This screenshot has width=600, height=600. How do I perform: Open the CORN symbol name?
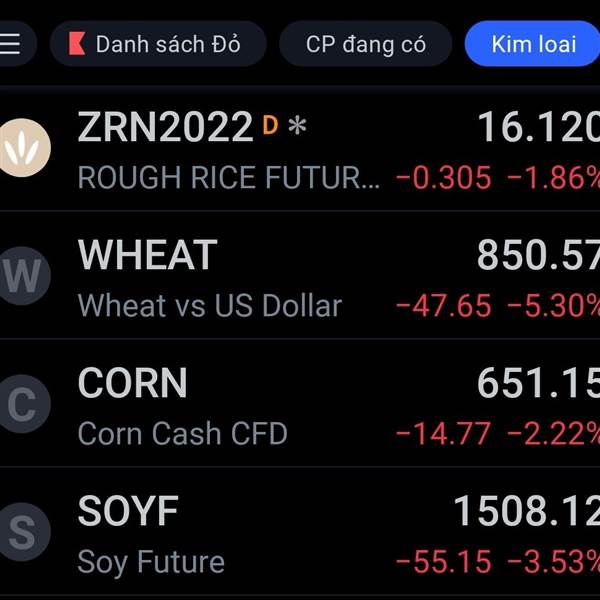(x=133, y=383)
